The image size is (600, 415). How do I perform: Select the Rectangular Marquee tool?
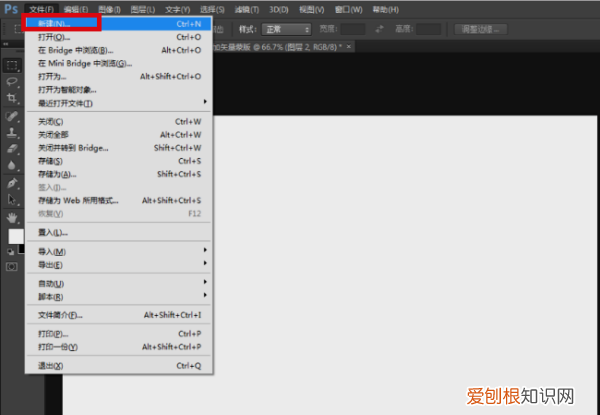(x=13, y=64)
